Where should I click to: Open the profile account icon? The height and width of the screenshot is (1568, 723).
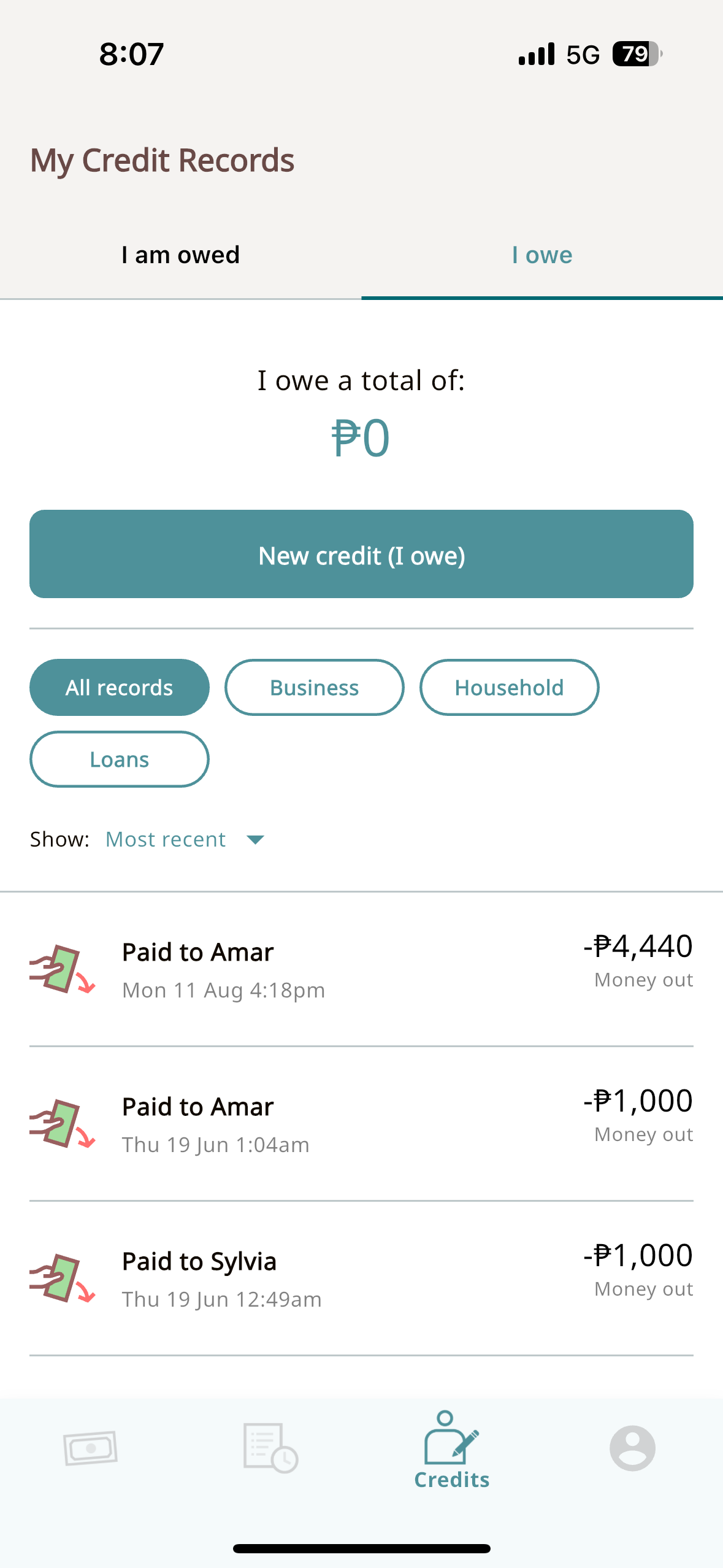coord(632,1448)
